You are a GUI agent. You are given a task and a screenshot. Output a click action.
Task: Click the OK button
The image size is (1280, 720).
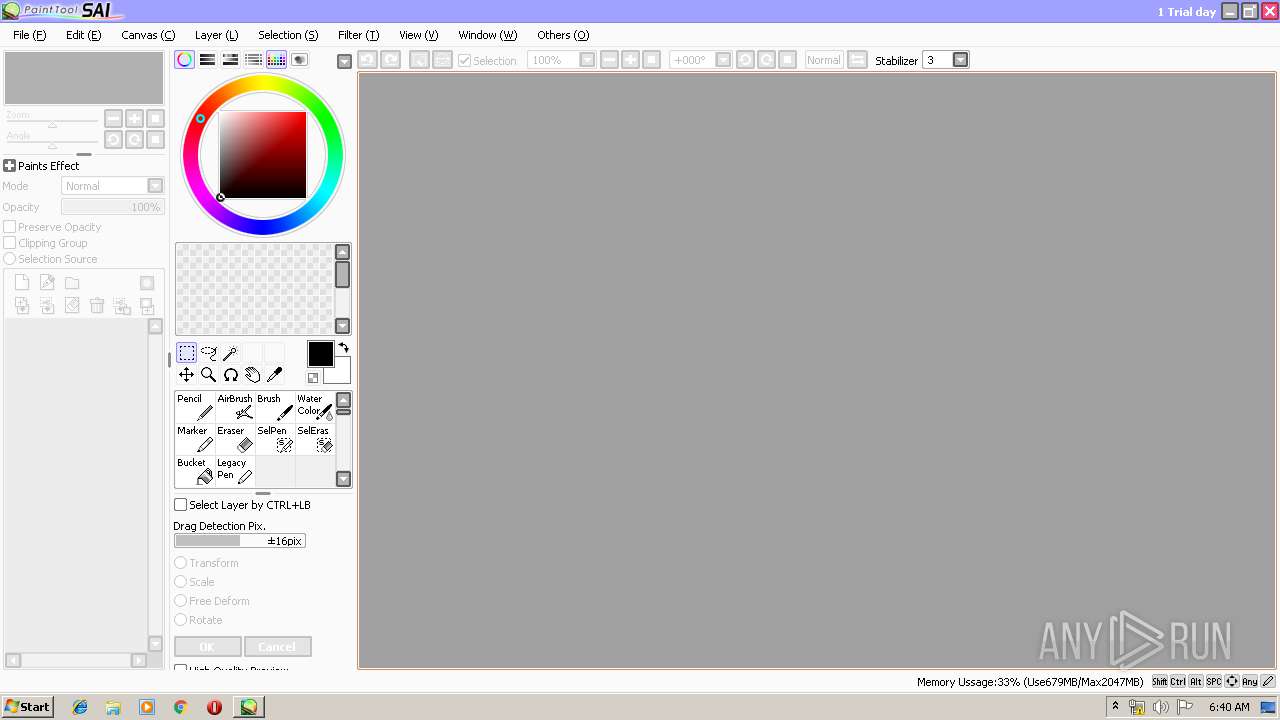click(207, 647)
